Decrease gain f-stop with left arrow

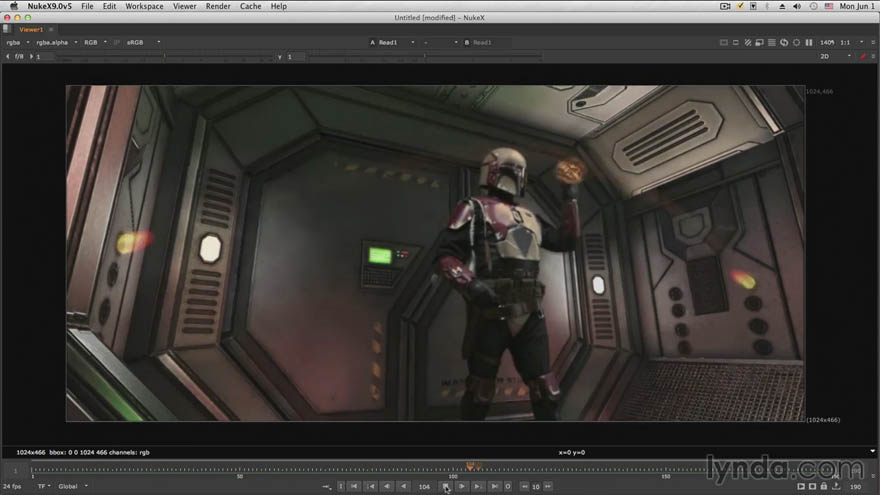(x=7, y=56)
